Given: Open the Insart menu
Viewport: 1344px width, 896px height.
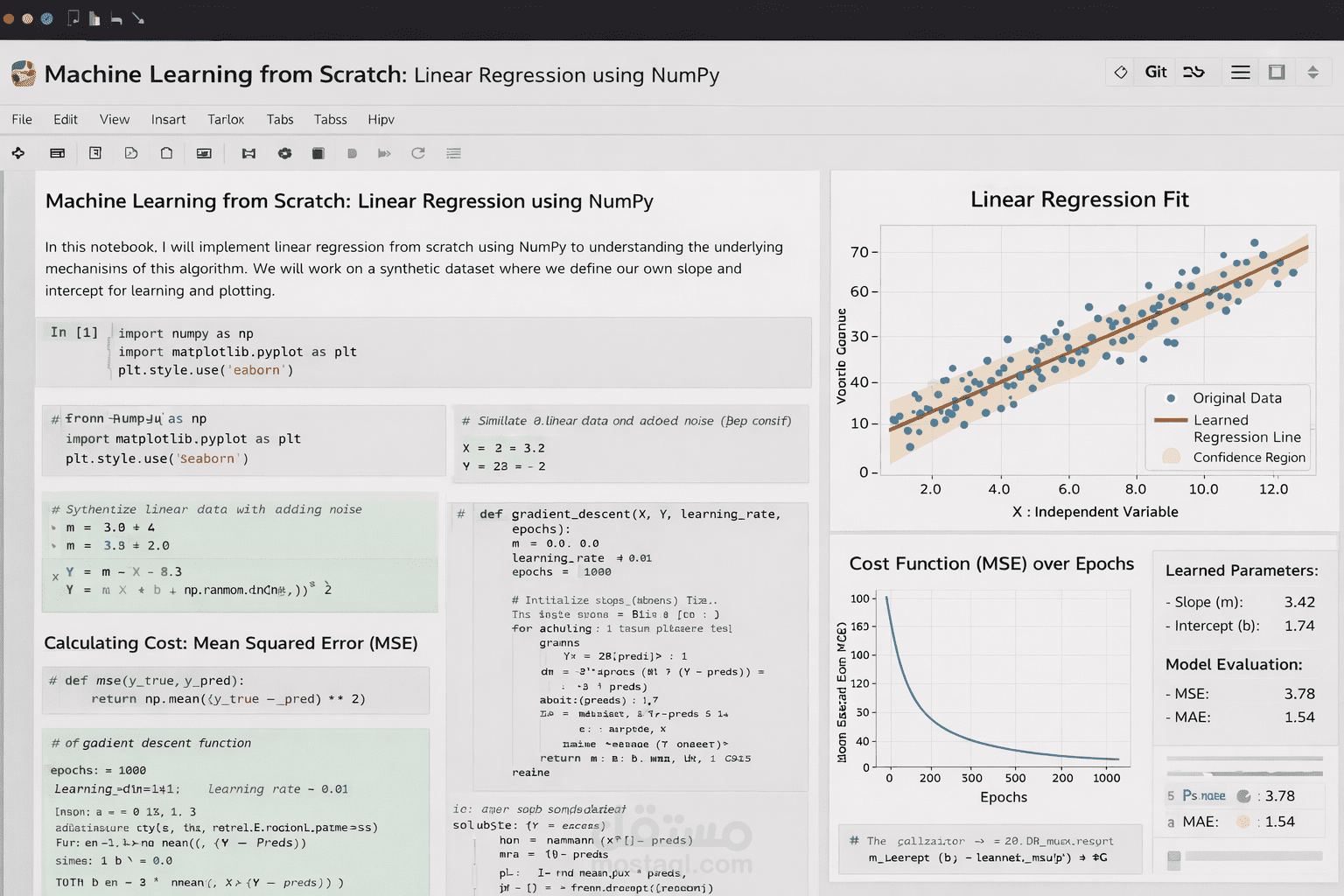Looking at the screenshot, I should (168, 119).
